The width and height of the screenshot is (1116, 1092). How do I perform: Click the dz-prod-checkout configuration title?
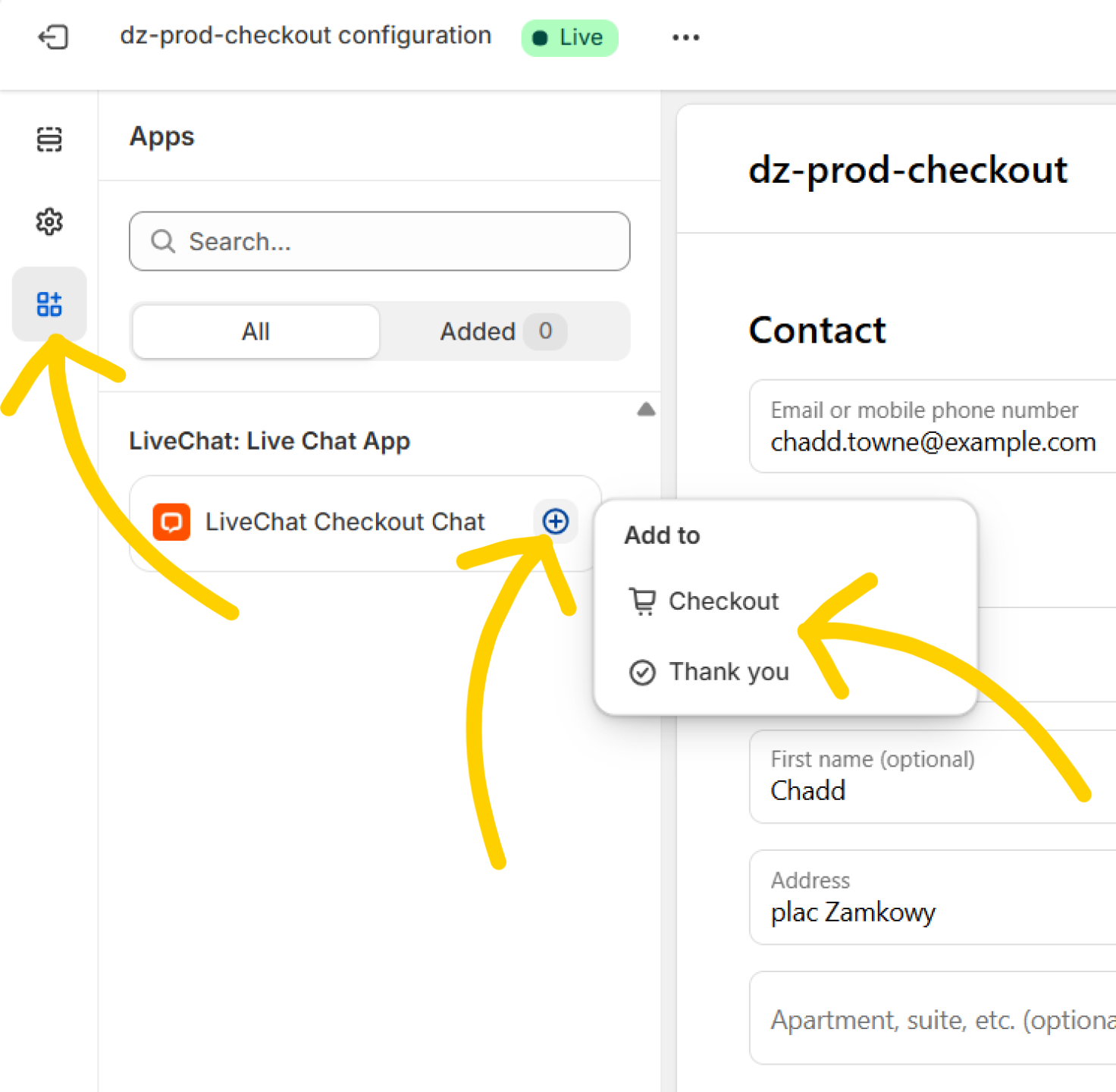306,36
